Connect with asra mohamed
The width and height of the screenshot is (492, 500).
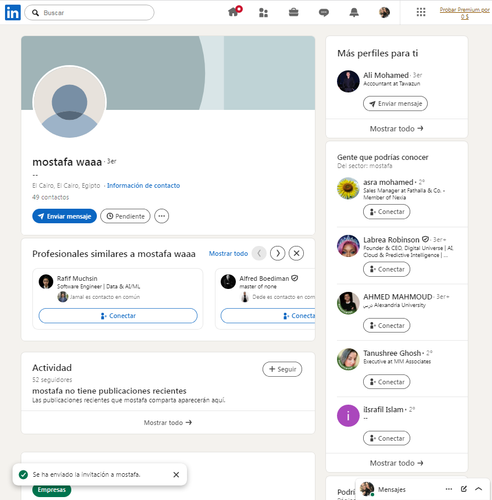click(x=387, y=212)
